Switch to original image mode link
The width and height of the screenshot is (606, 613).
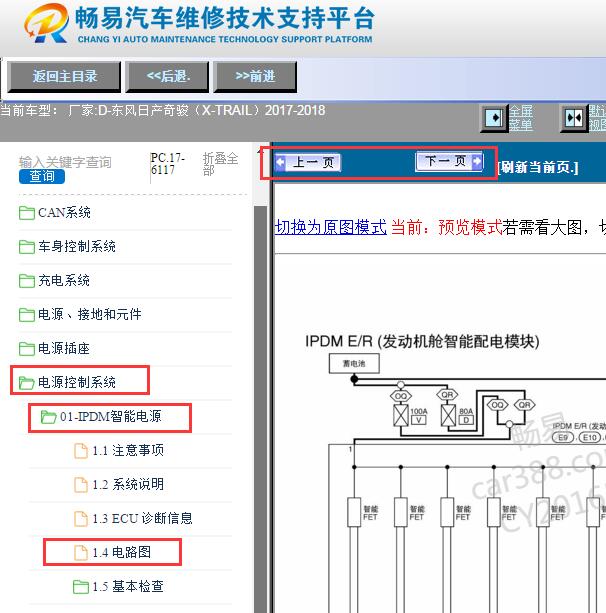coord(330,227)
